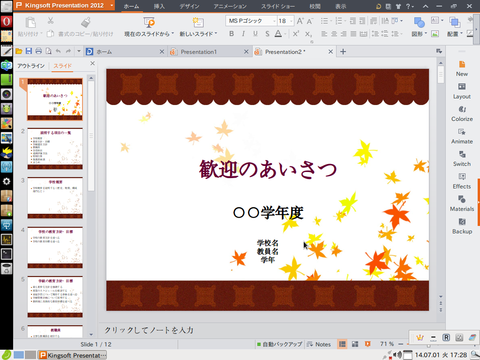Screen dimensions: 480x360
Task: Expand the 現在のスライドから dropdown
Action: pyautogui.click(x=173, y=34)
